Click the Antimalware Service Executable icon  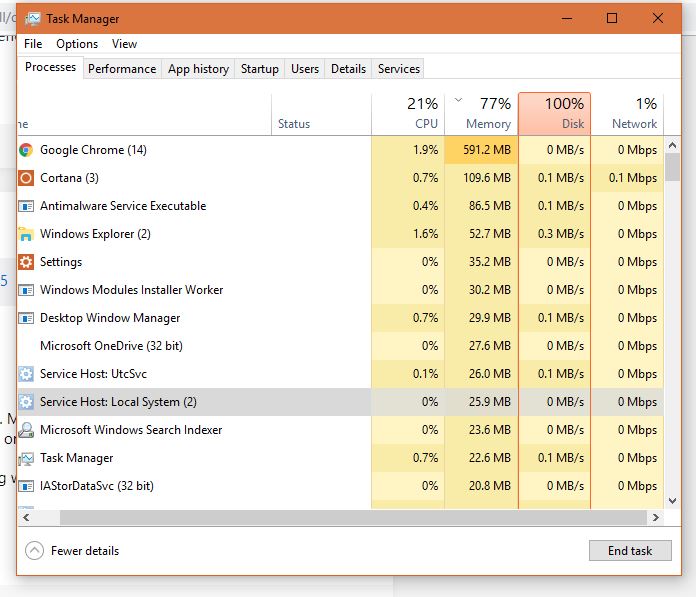click(x=26, y=206)
